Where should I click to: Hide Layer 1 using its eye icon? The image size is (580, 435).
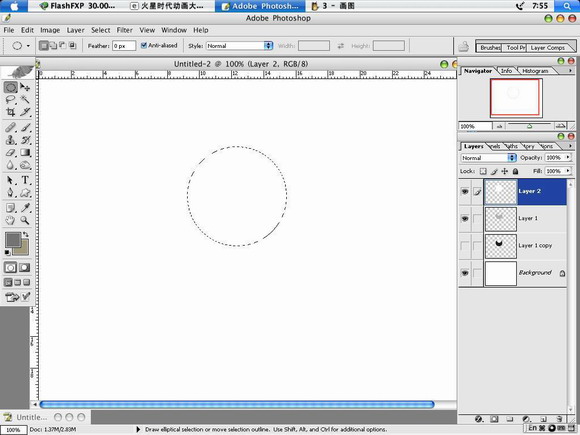tap(465, 219)
